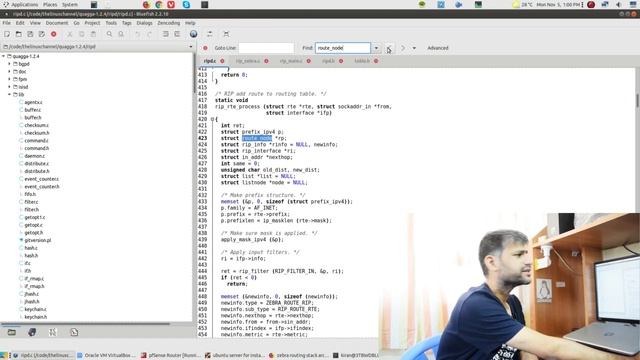Select the keychain.h file in tree
The height and width of the screenshot is (360, 640).
click(36, 317)
